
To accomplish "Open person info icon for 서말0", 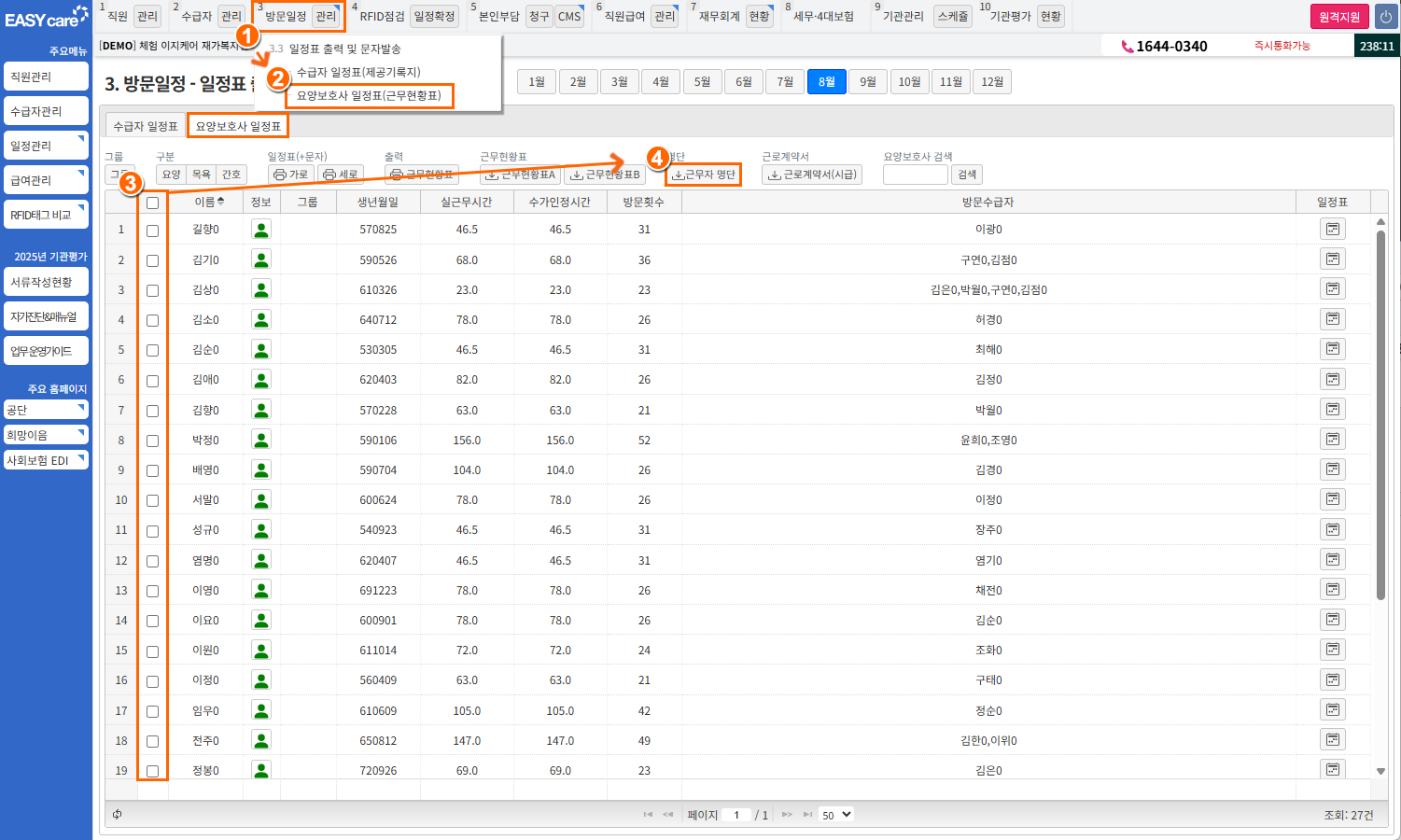I will [x=261, y=500].
